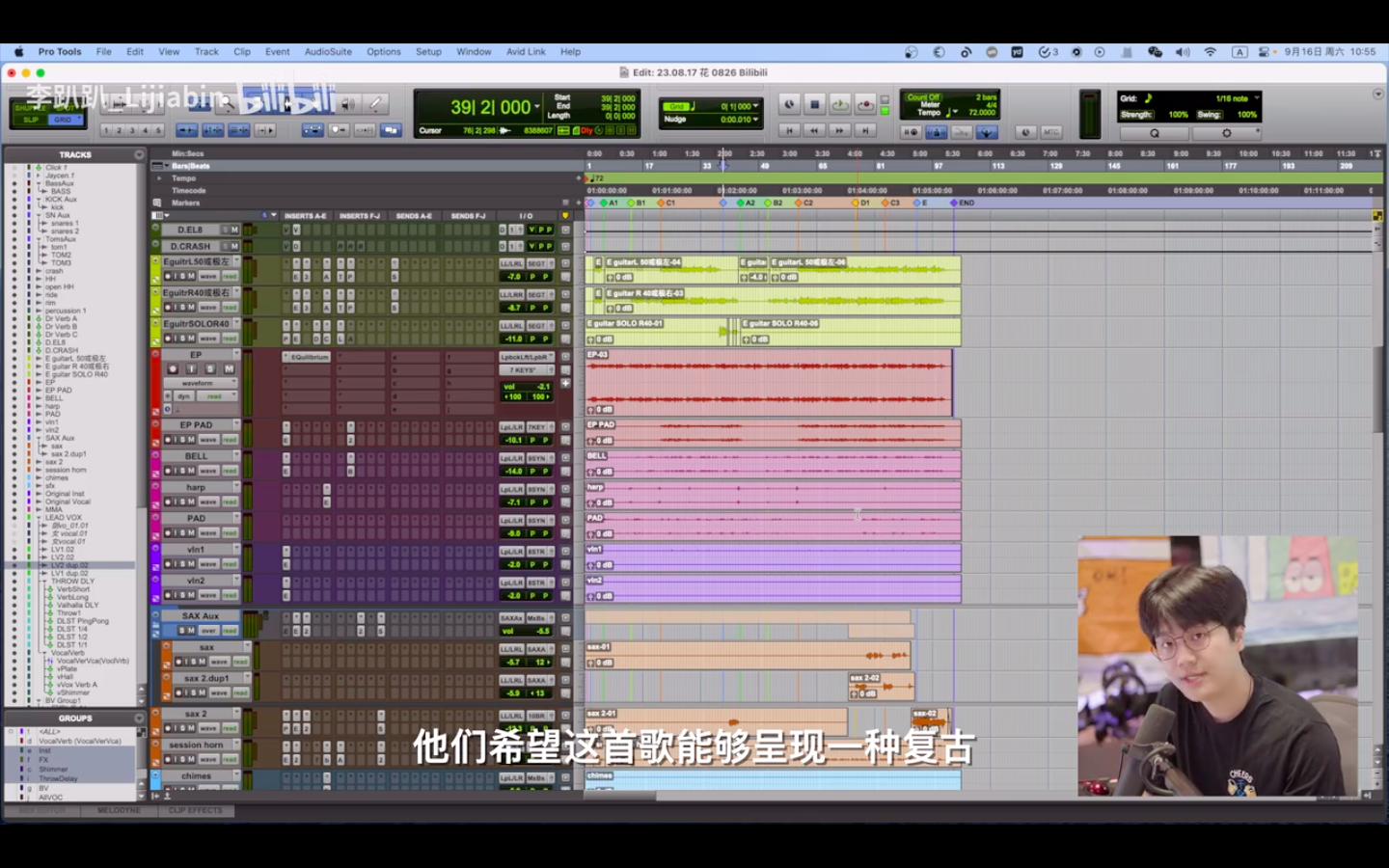Image resolution: width=1389 pixels, height=868 pixels.
Task: Open the Clip menu
Action: click(x=242, y=52)
